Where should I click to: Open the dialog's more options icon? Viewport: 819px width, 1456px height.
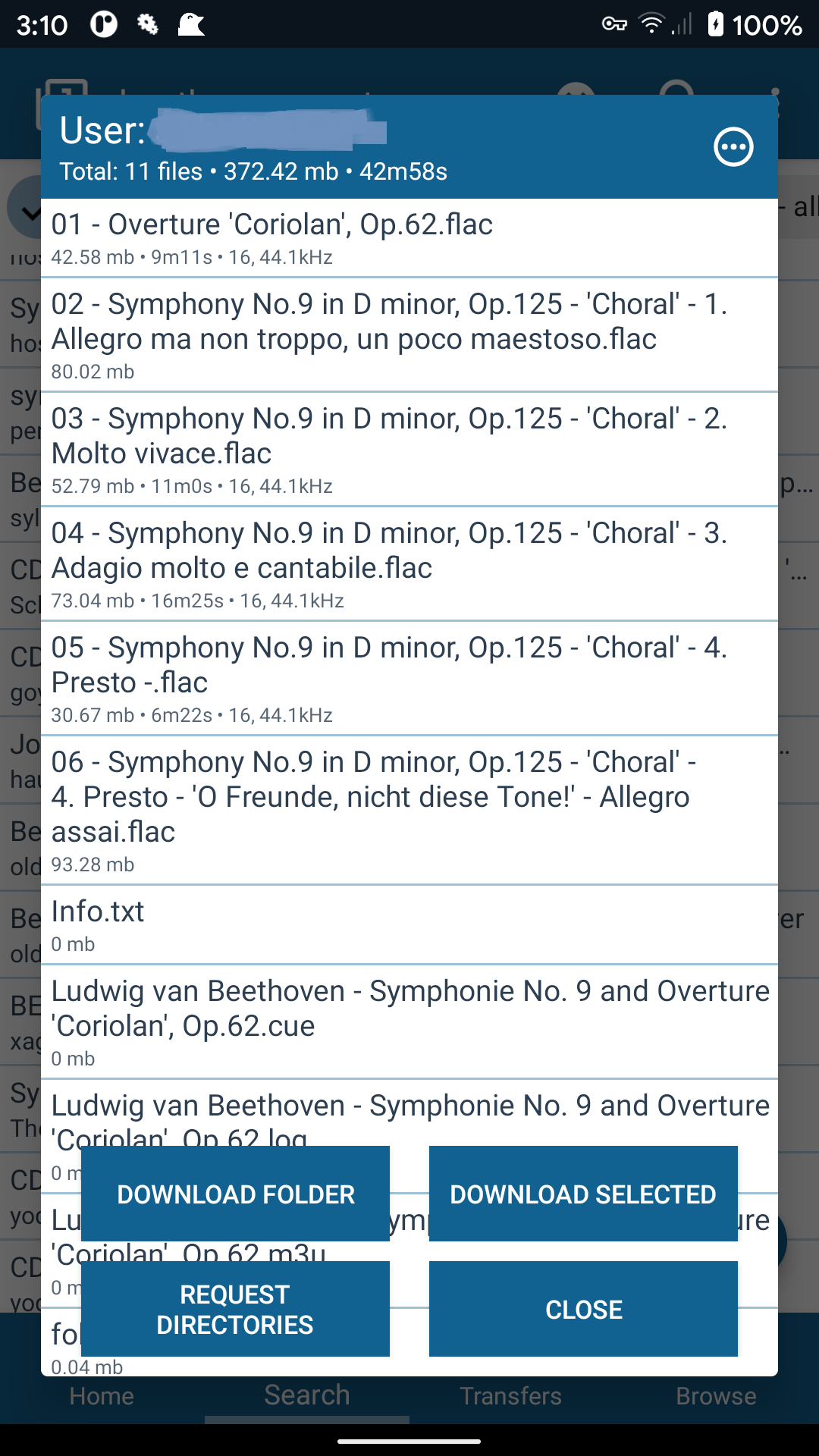733,147
